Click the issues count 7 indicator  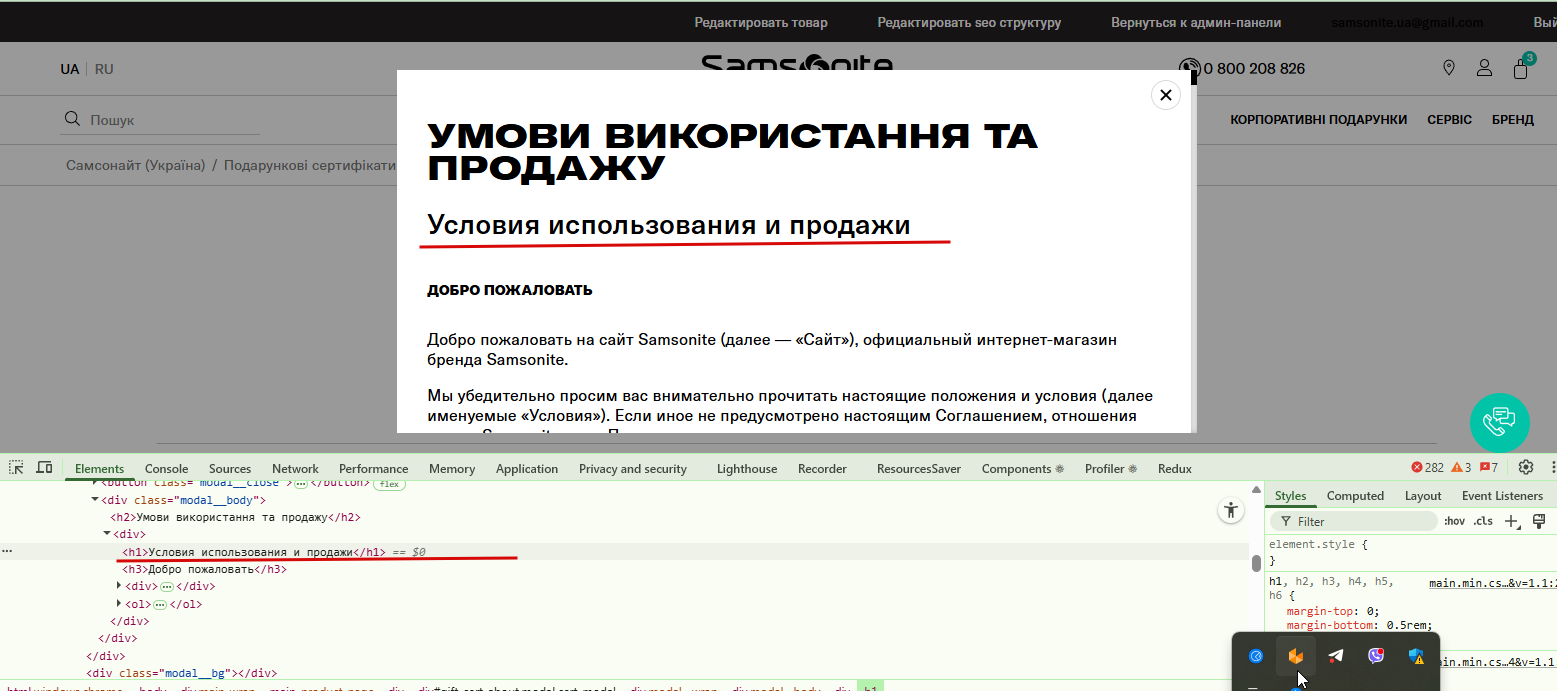pos(1489,468)
